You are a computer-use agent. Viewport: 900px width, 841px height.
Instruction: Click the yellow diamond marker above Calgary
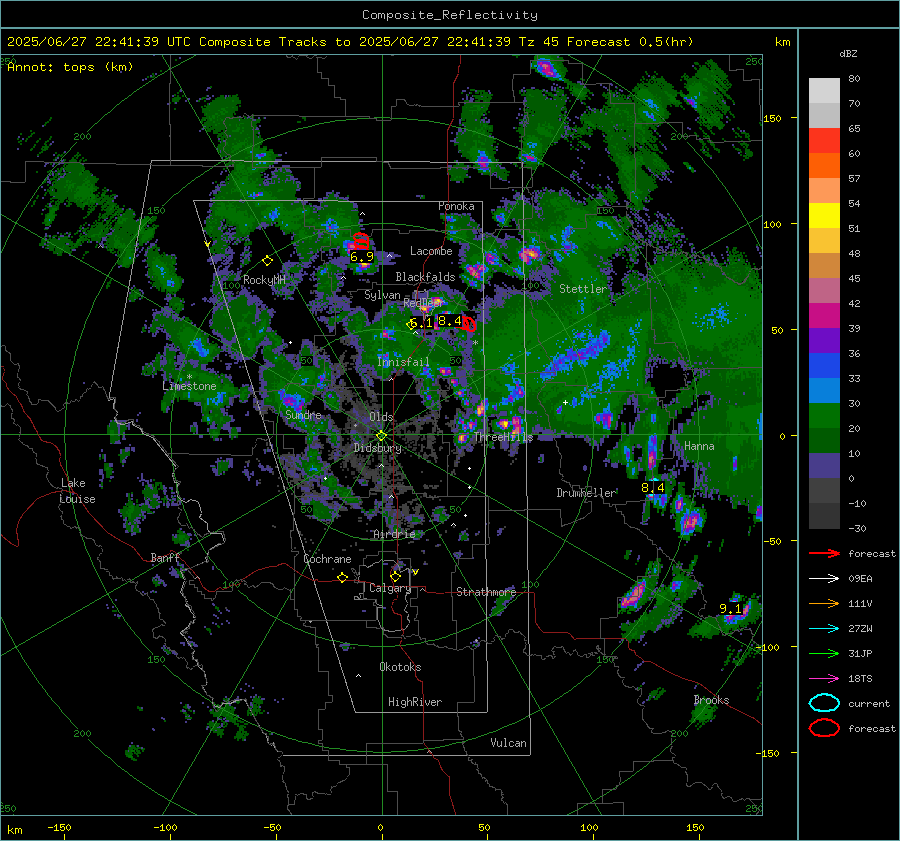[x=395, y=576]
